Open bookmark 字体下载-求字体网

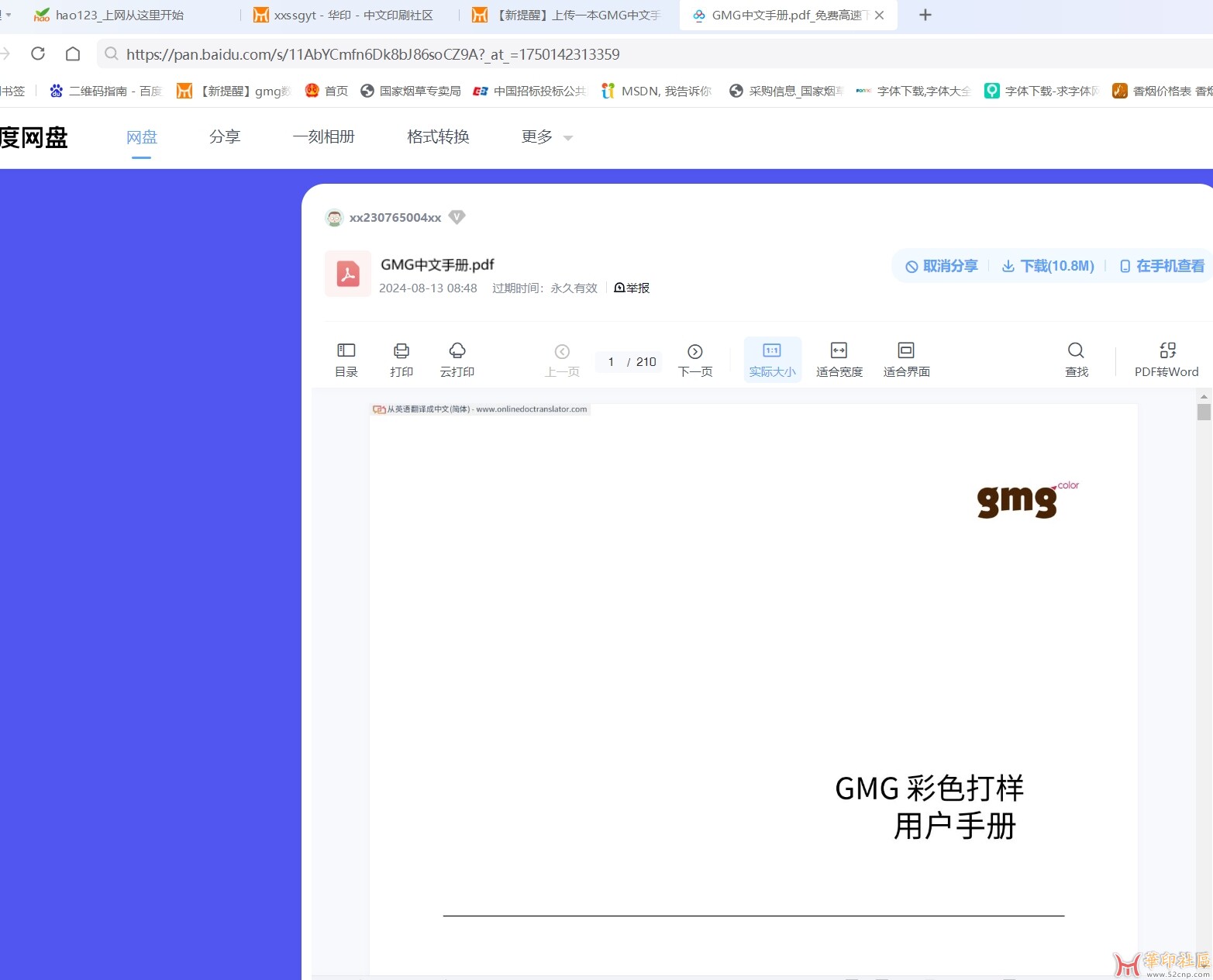click(x=1042, y=91)
